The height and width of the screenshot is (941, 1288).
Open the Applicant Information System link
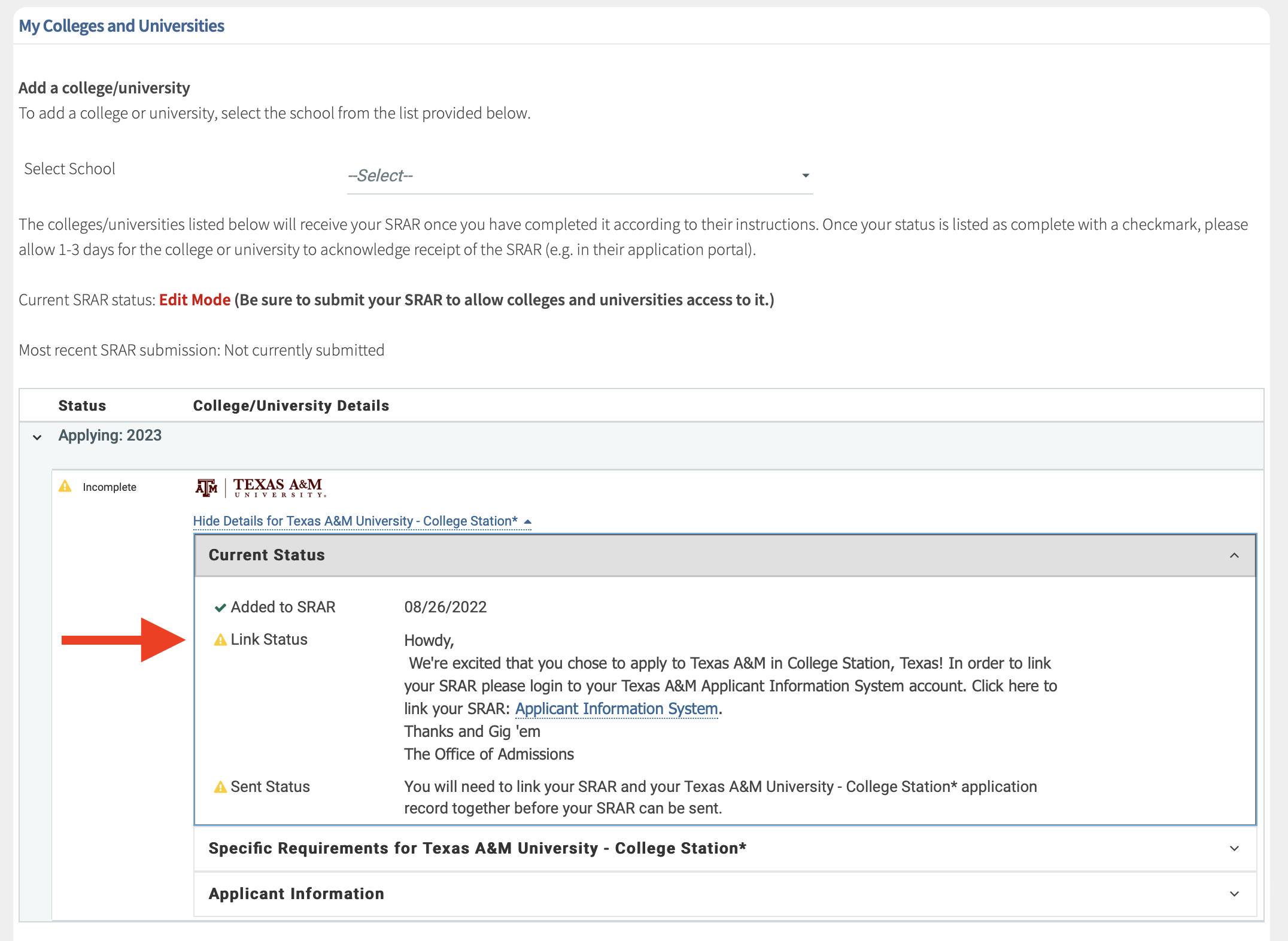[616, 709]
